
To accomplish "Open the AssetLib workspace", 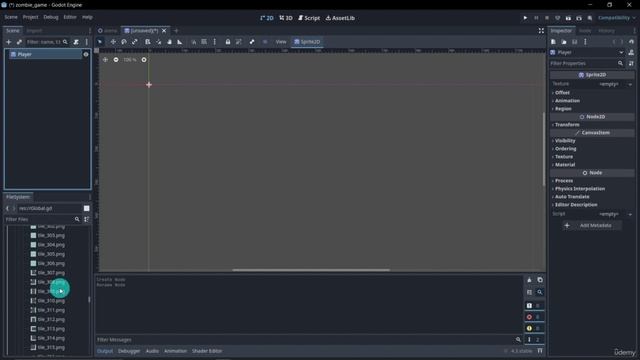I will point(340,18).
